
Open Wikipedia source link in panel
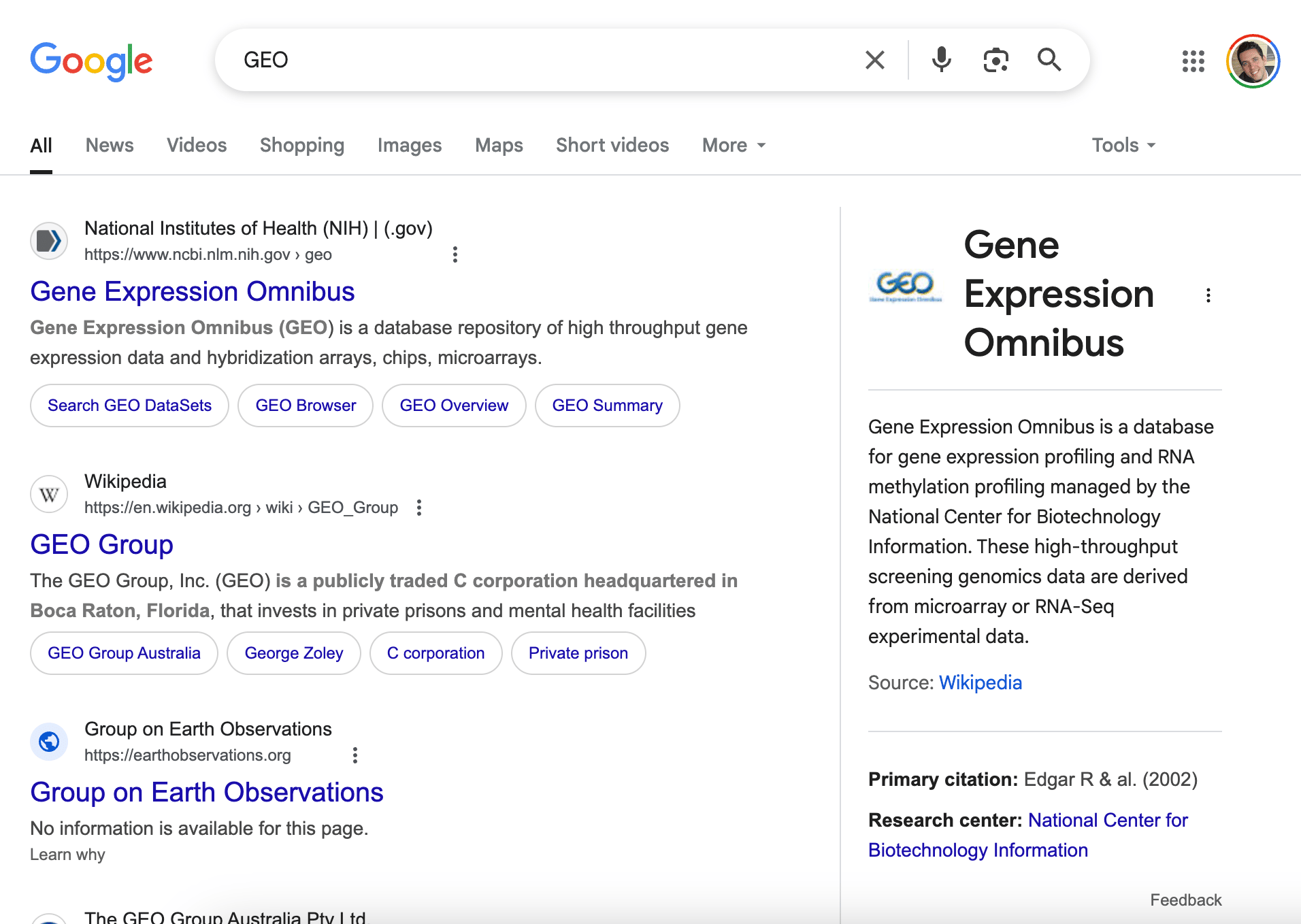pyautogui.click(x=981, y=683)
